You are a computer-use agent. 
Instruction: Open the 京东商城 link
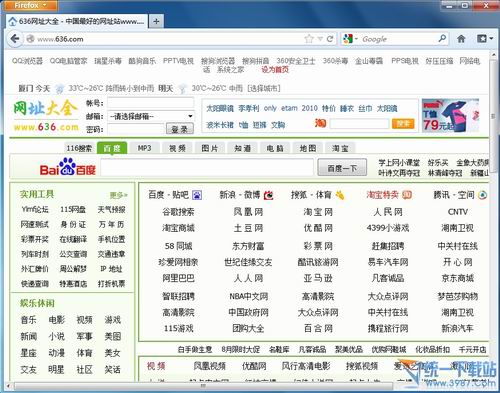pyautogui.click(x=458, y=278)
